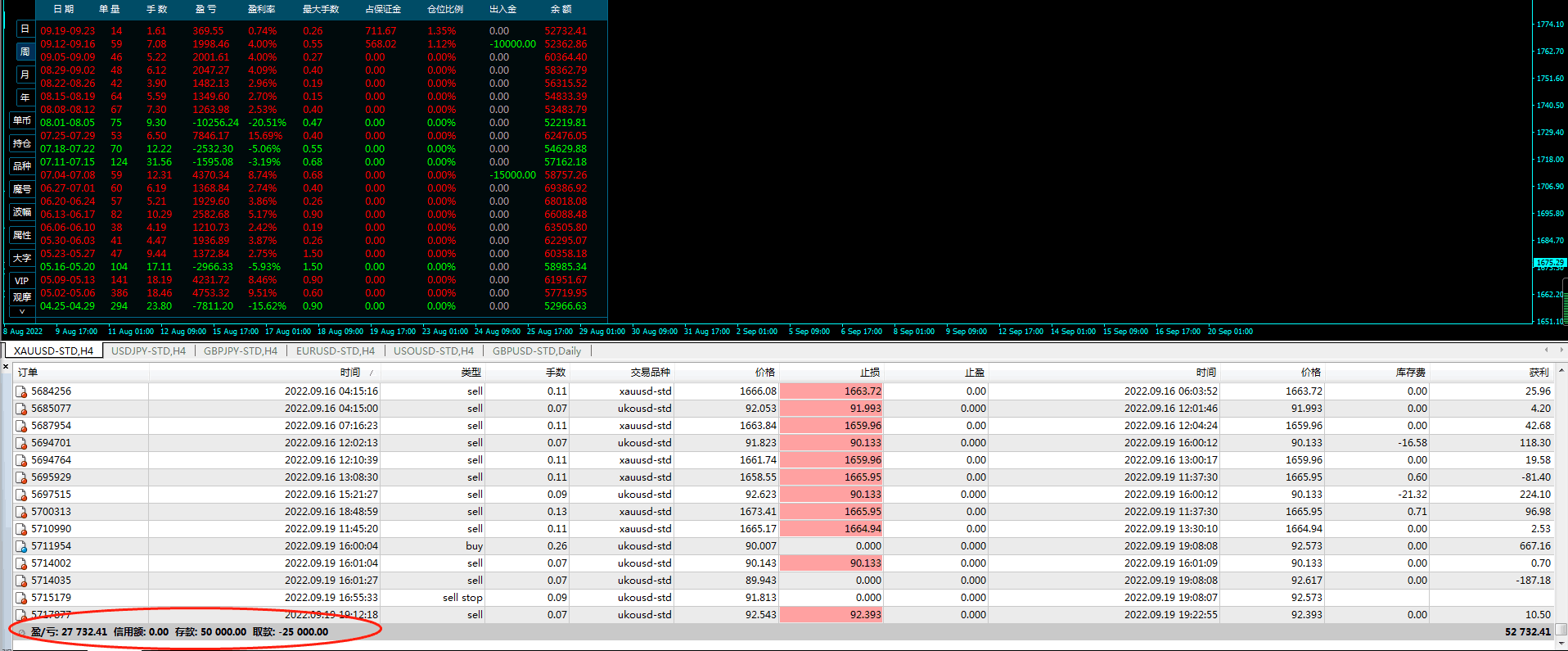
Task: Click the order icon beside order 5697515
Action: click(21, 495)
